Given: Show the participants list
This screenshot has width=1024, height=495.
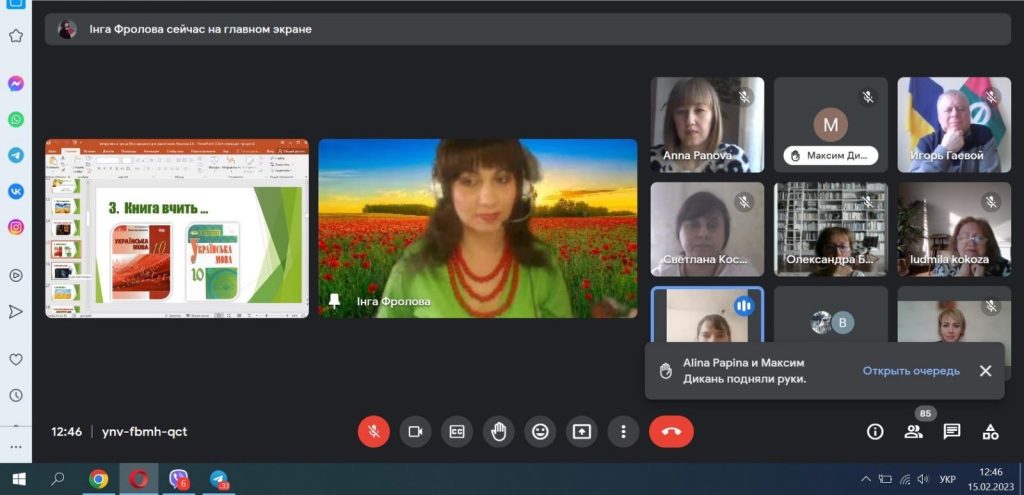Looking at the screenshot, I should coord(913,431).
